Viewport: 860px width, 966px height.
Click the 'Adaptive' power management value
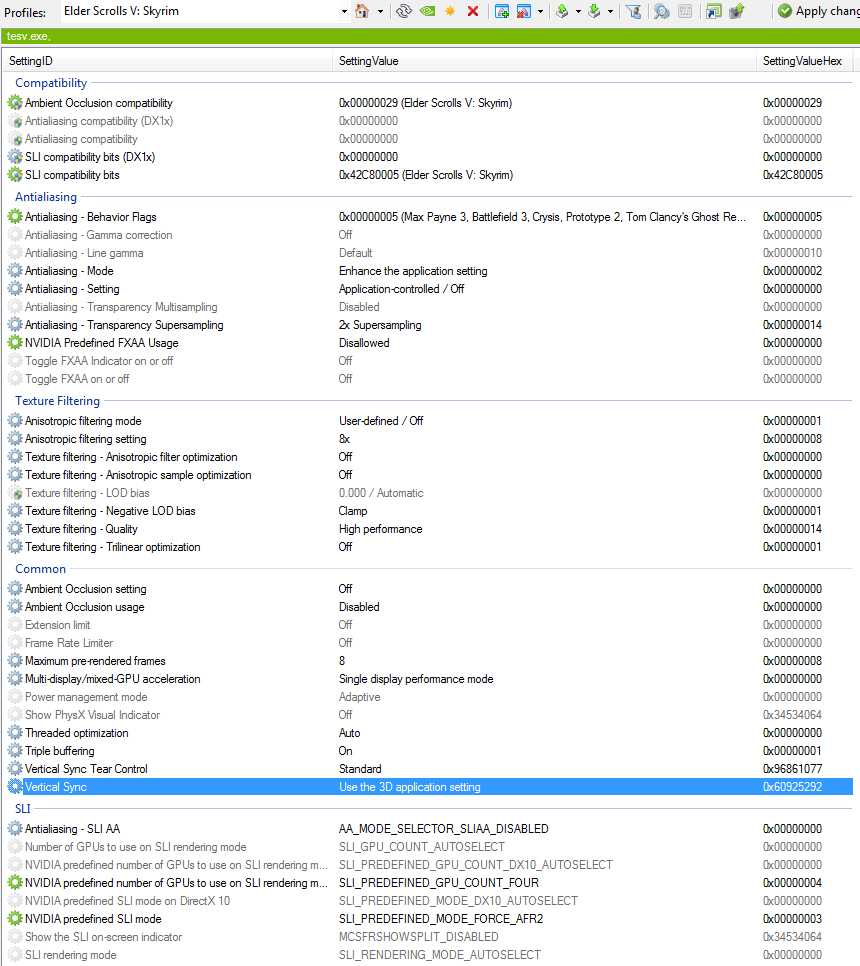[360, 697]
